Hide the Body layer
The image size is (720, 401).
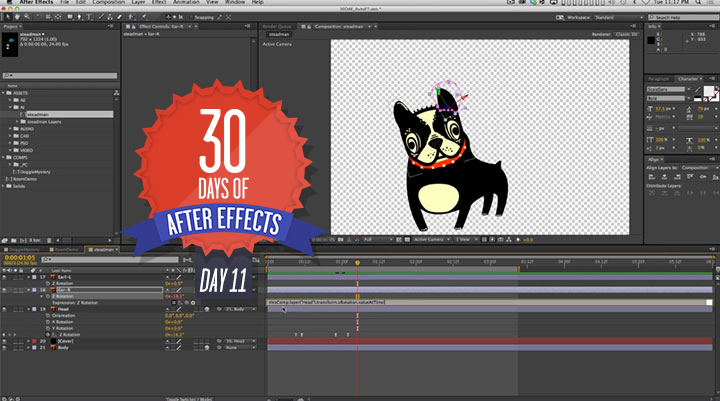click(4, 348)
